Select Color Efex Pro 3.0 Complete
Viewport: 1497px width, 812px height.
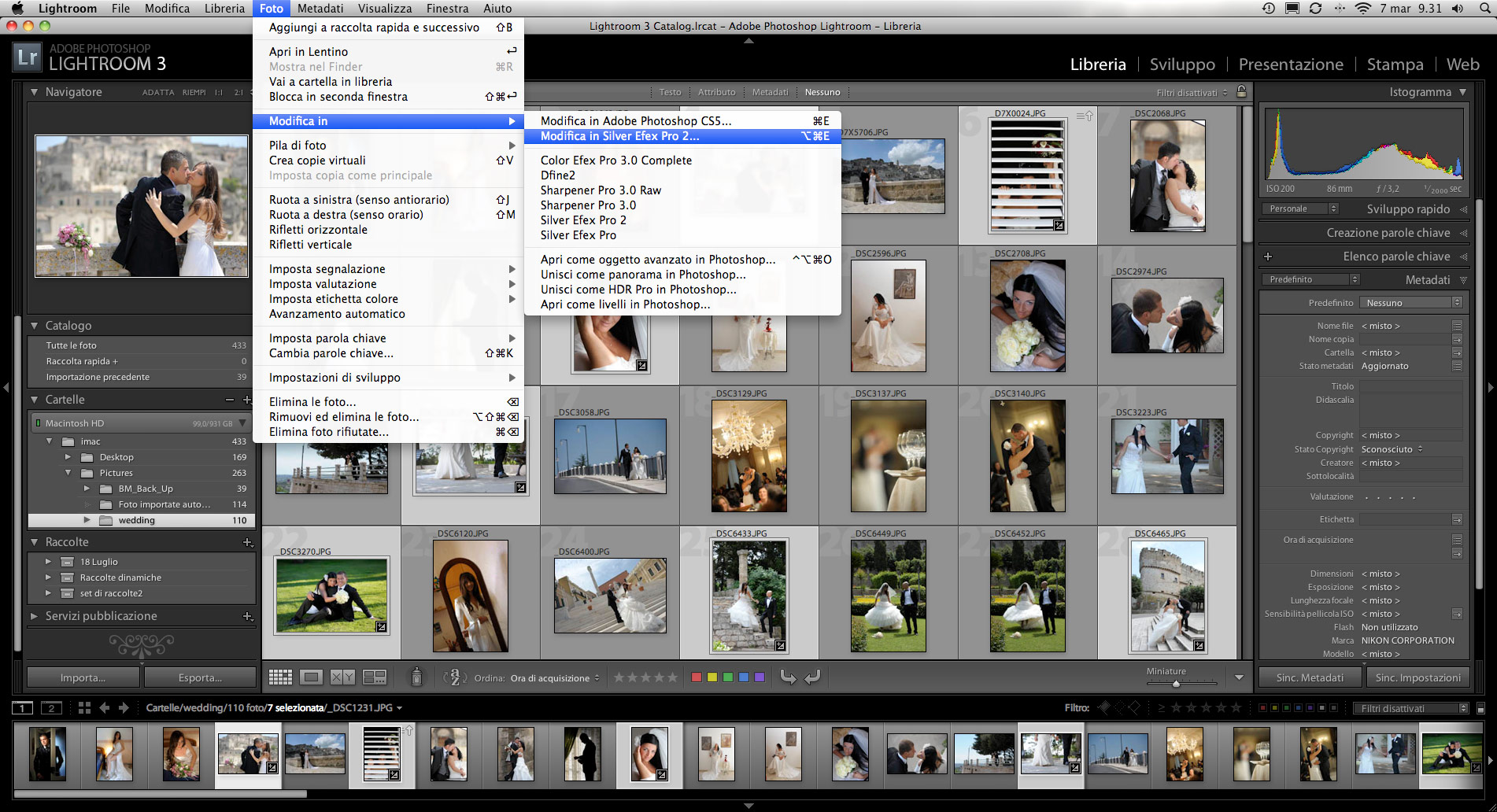point(682,161)
